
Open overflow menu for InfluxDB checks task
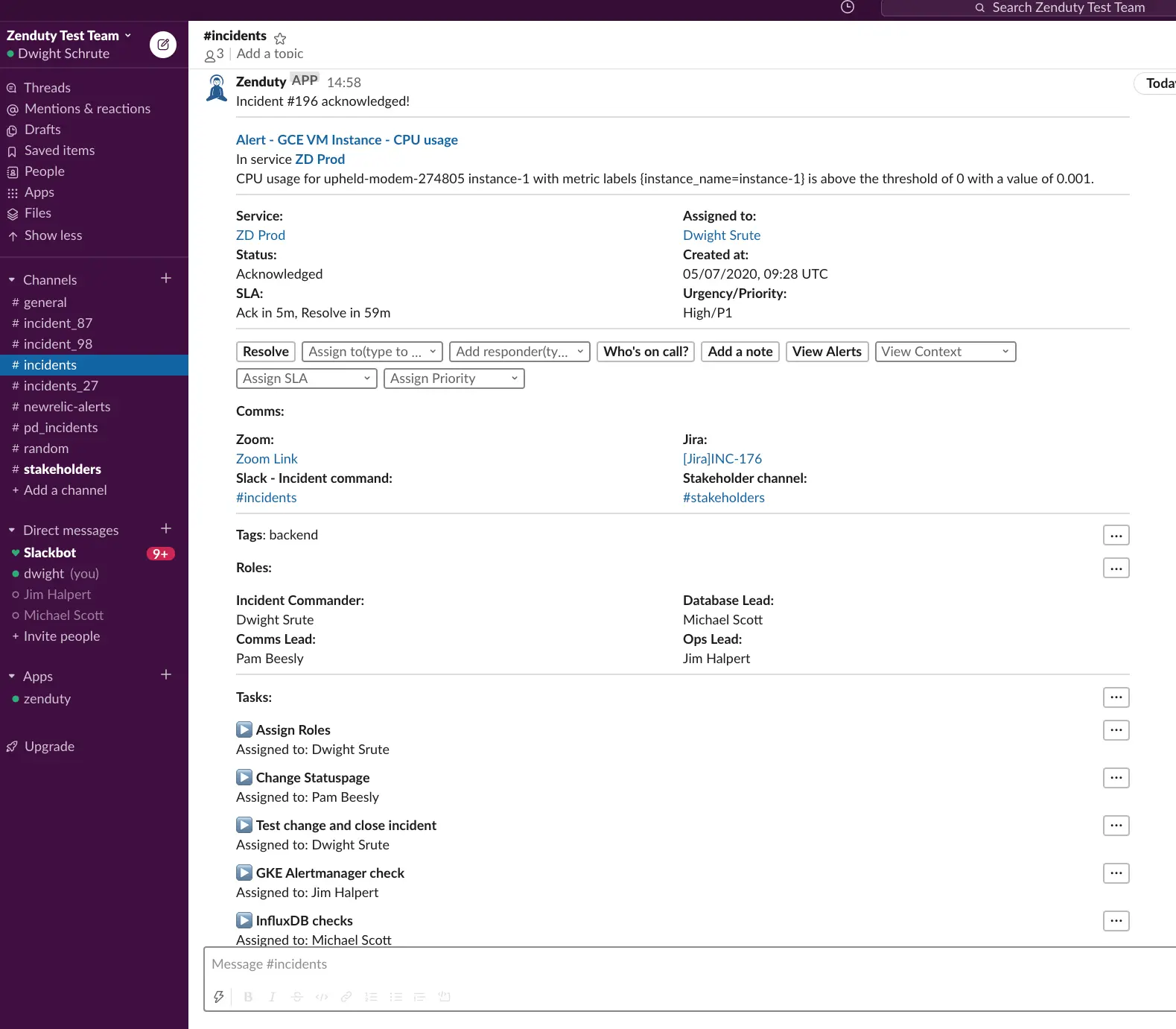(1116, 921)
